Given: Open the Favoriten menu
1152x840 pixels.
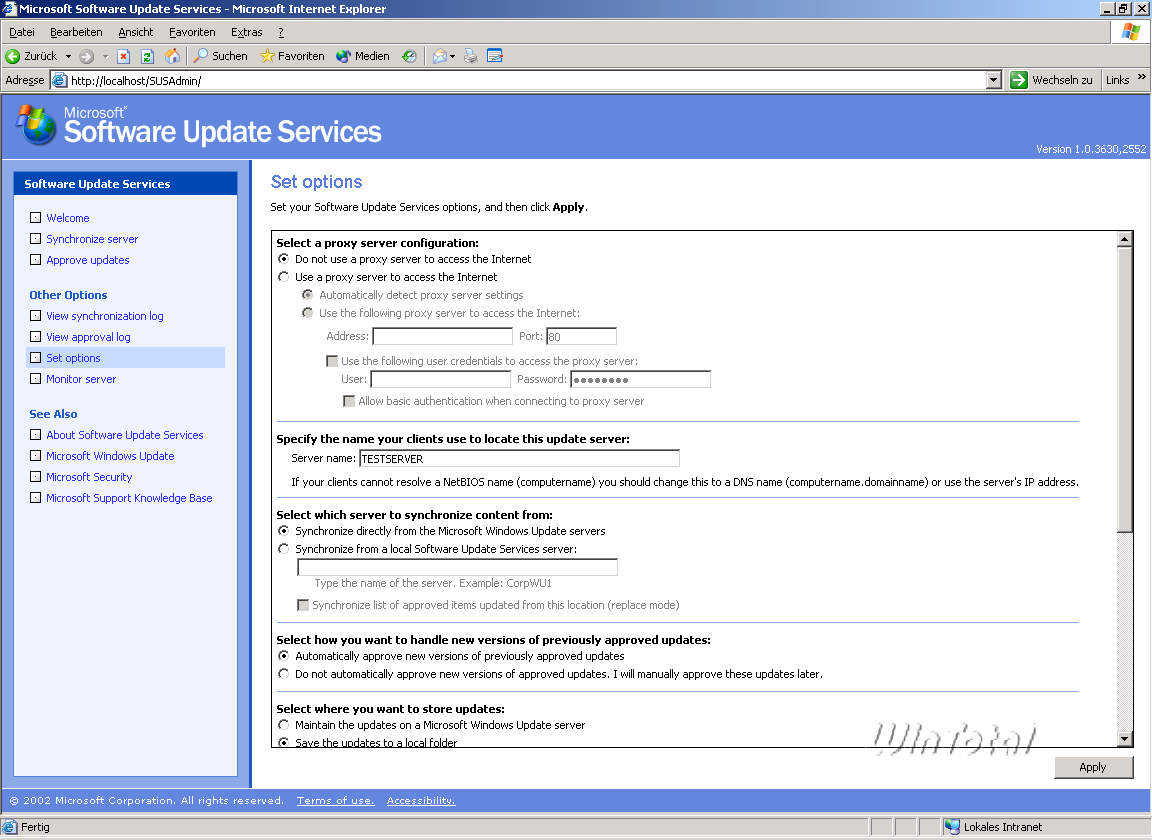Looking at the screenshot, I should pyautogui.click(x=192, y=32).
